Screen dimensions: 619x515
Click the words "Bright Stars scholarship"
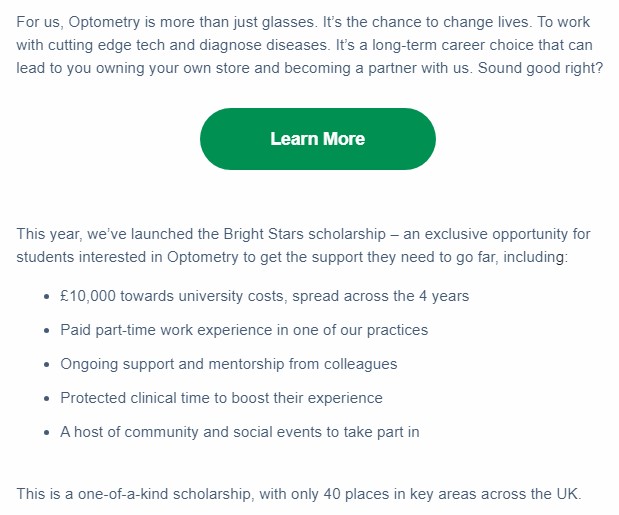pos(304,234)
